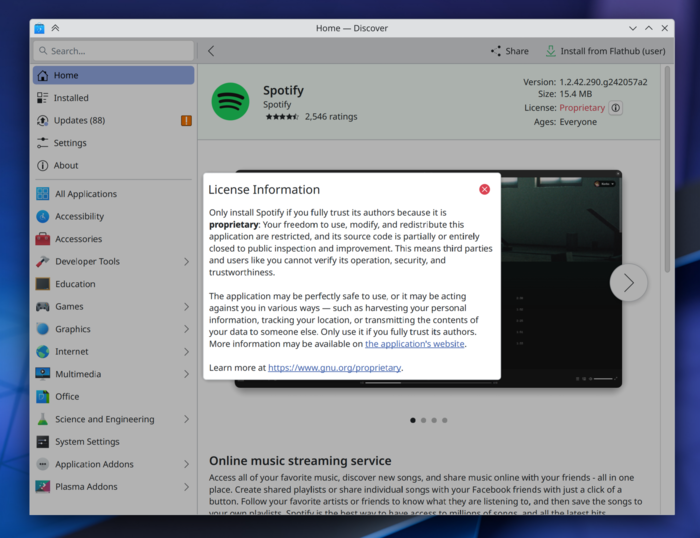Expand the Application Addons chevron
Image resolution: width=700 pixels, height=538 pixels.
click(187, 464)
